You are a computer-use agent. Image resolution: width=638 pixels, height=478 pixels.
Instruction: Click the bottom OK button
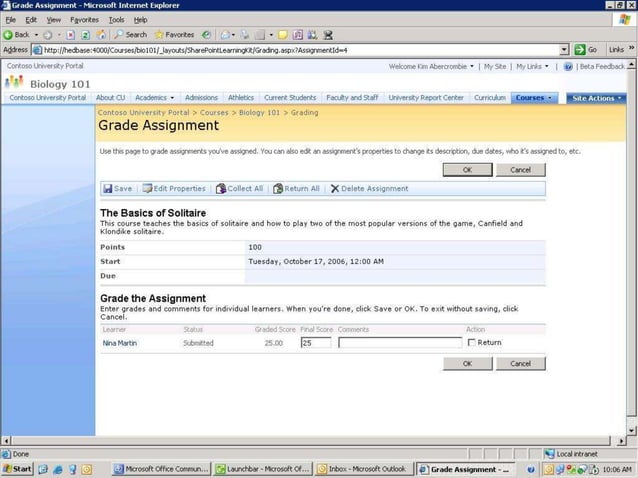tap(468, 364)
